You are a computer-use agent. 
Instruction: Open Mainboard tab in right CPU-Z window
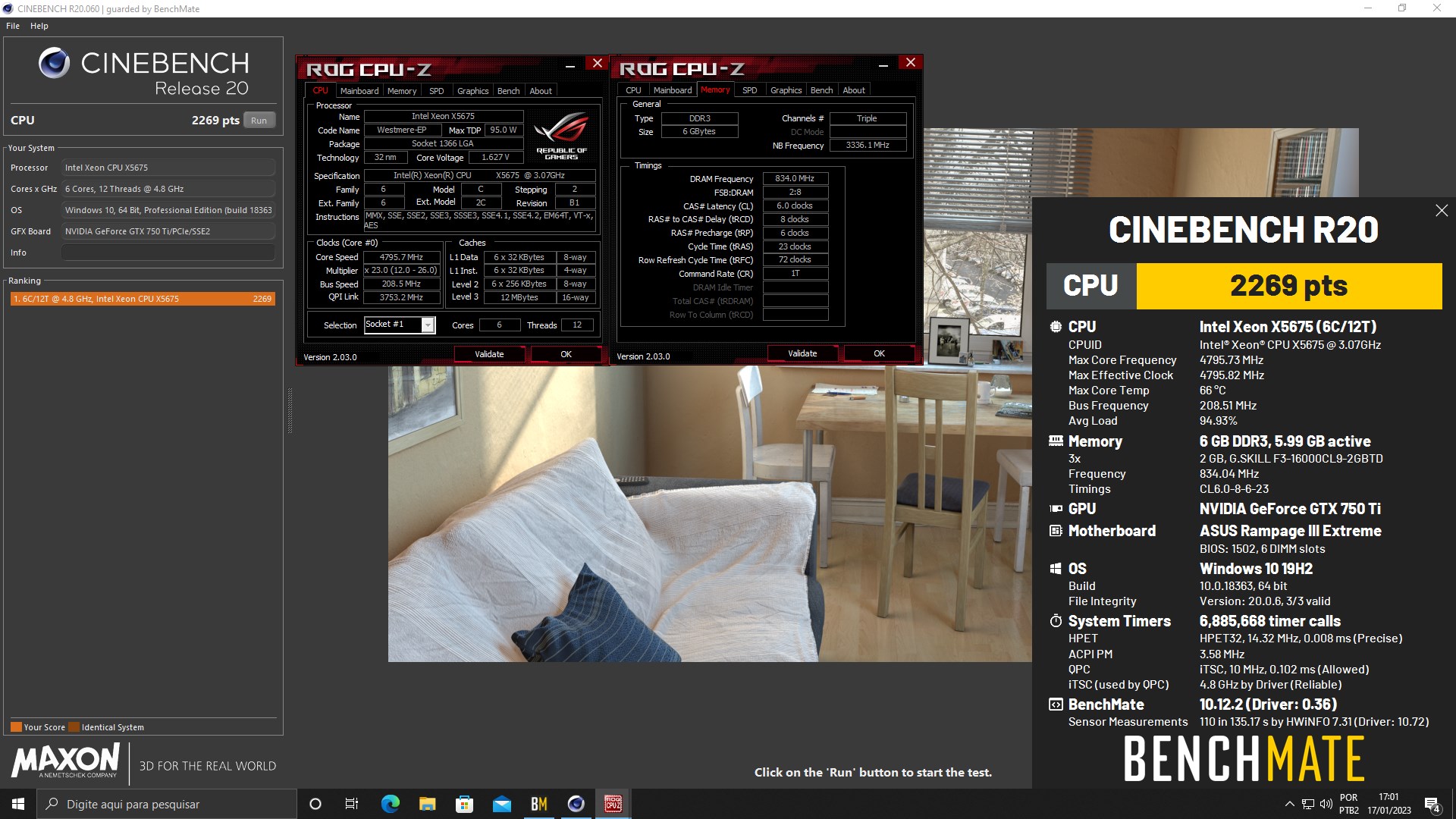[x=673, y=90]
